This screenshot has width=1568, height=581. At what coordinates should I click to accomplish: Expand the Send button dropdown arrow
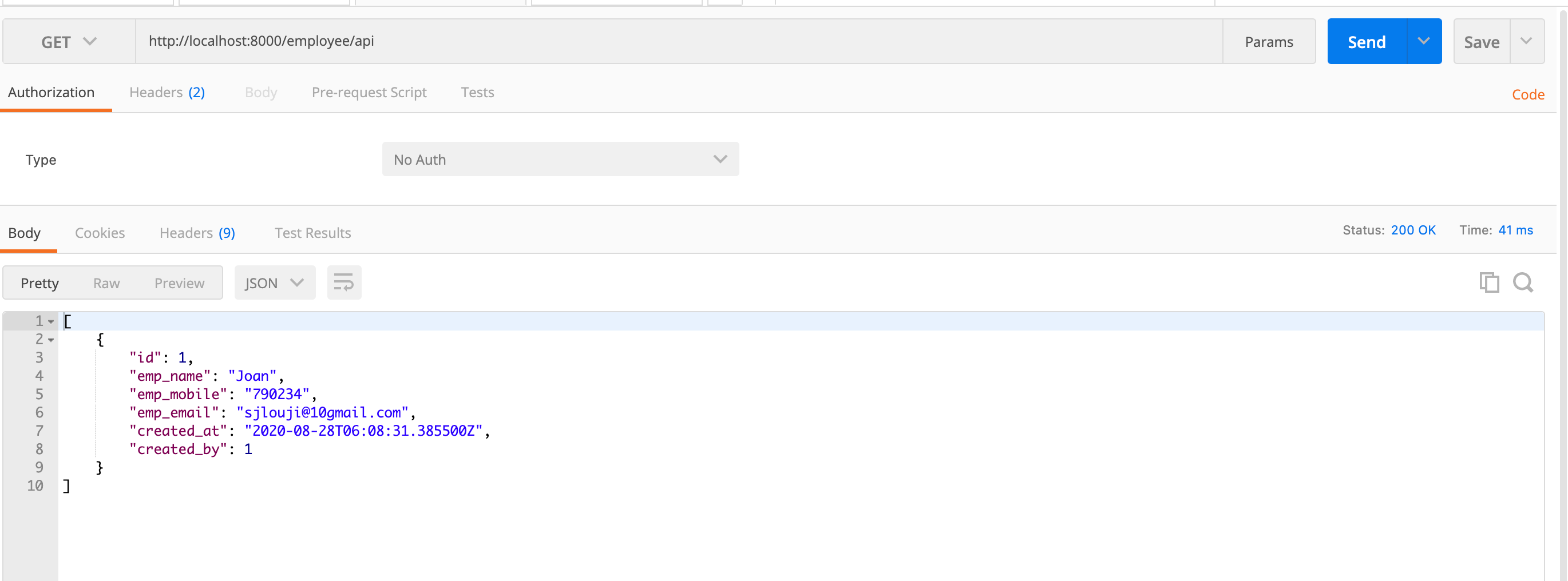1424,41
